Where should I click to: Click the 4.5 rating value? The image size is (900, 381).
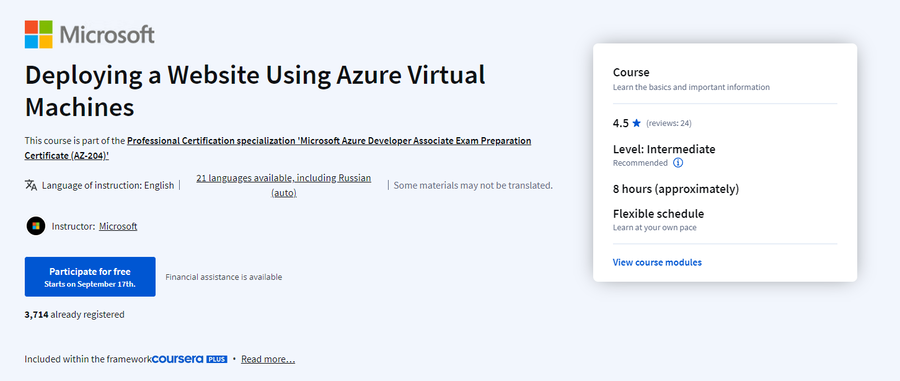pos(620,123)
